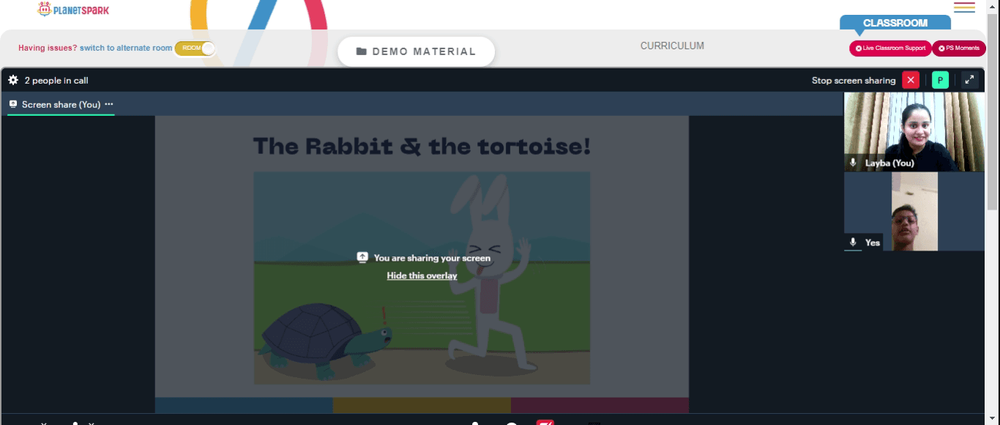Screen dimensions: 1000x425
Task: Click the red stop screen sharing X button
Action: click(911, 80)
